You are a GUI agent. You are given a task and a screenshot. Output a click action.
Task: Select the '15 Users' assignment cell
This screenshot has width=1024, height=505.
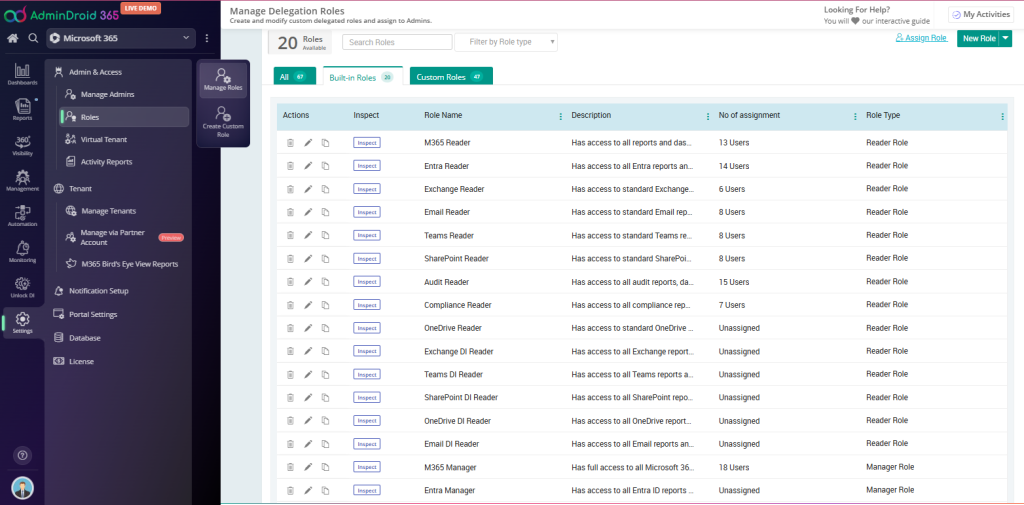[734, 282]
